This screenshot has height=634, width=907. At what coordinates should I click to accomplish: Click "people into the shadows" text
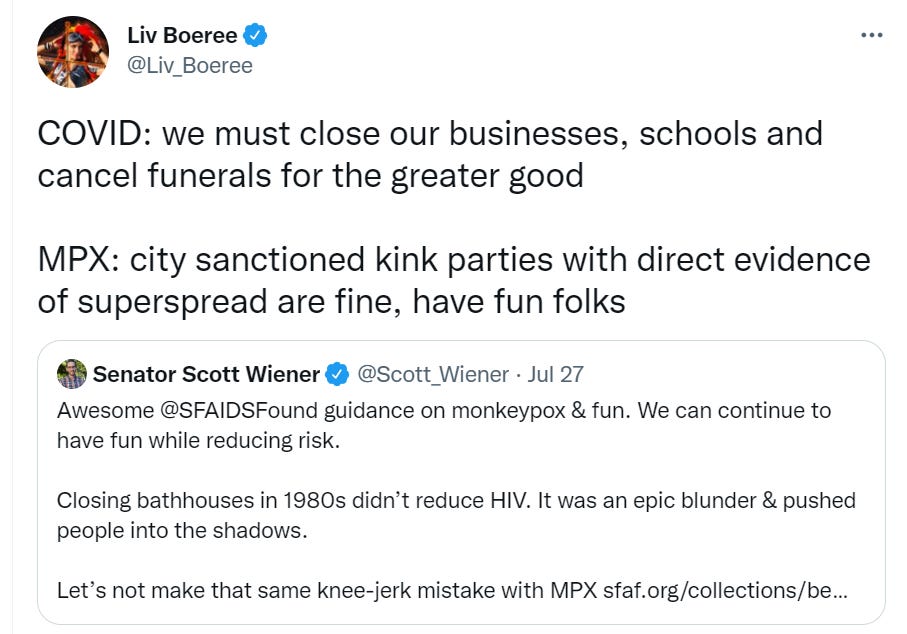[181, 529]
